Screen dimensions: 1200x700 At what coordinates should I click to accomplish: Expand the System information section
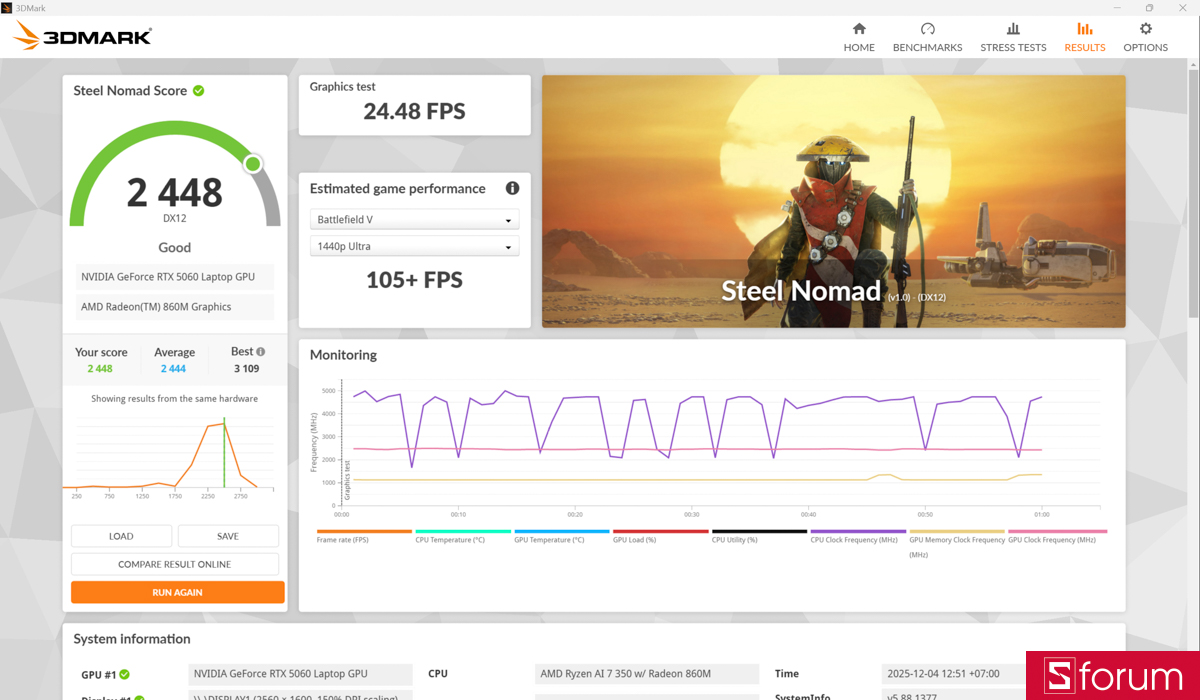pos(131,639)
